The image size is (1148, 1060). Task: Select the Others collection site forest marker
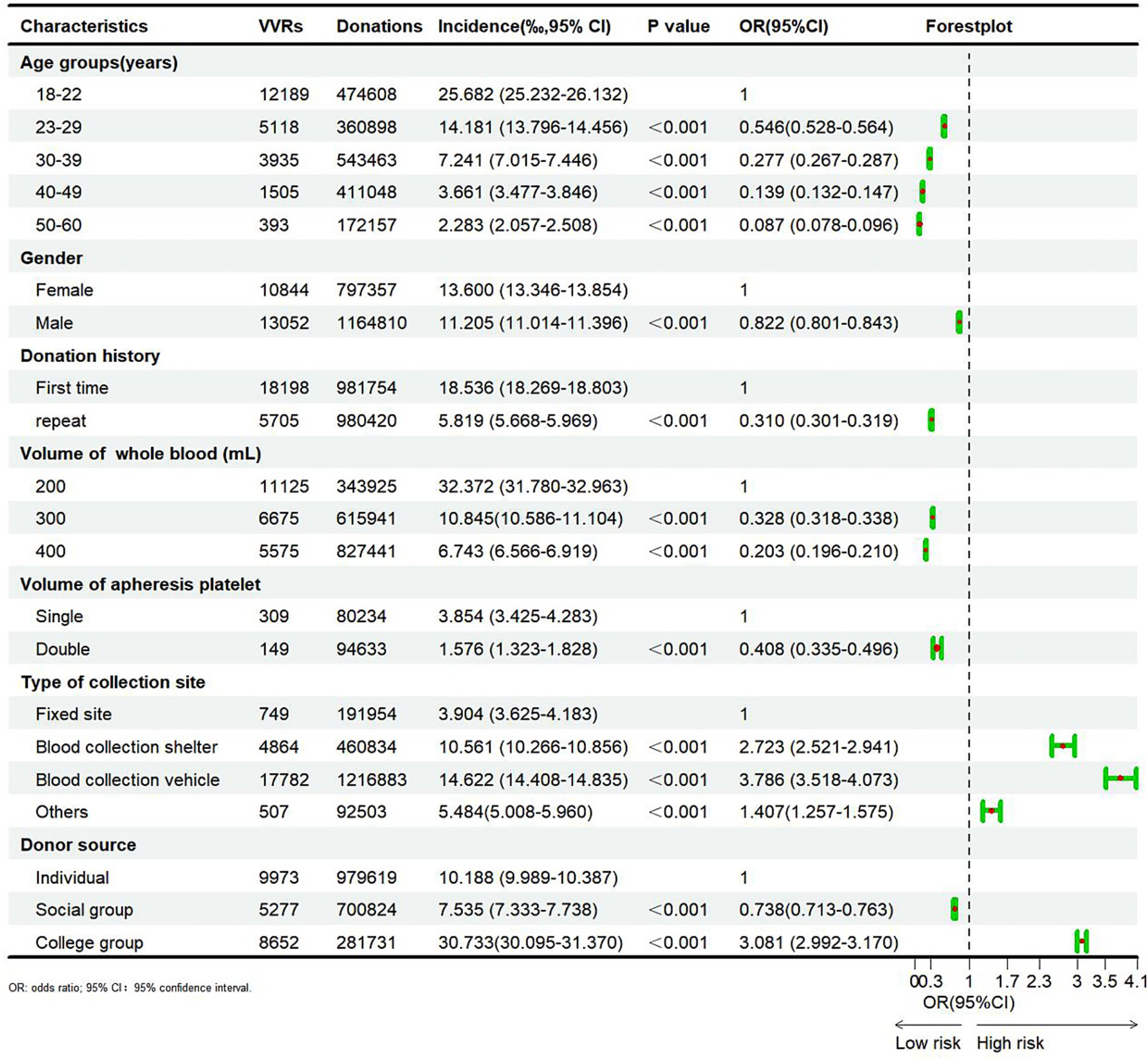coord(991,811)
